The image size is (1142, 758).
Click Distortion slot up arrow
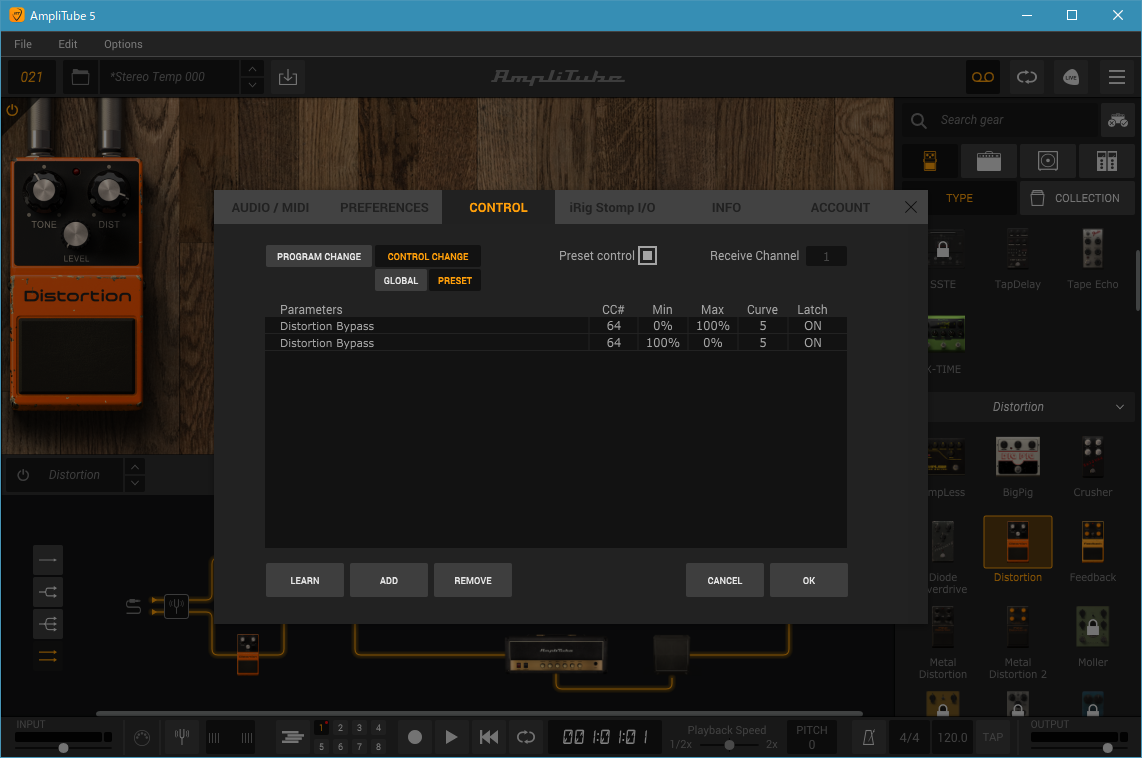coord(135,467)
